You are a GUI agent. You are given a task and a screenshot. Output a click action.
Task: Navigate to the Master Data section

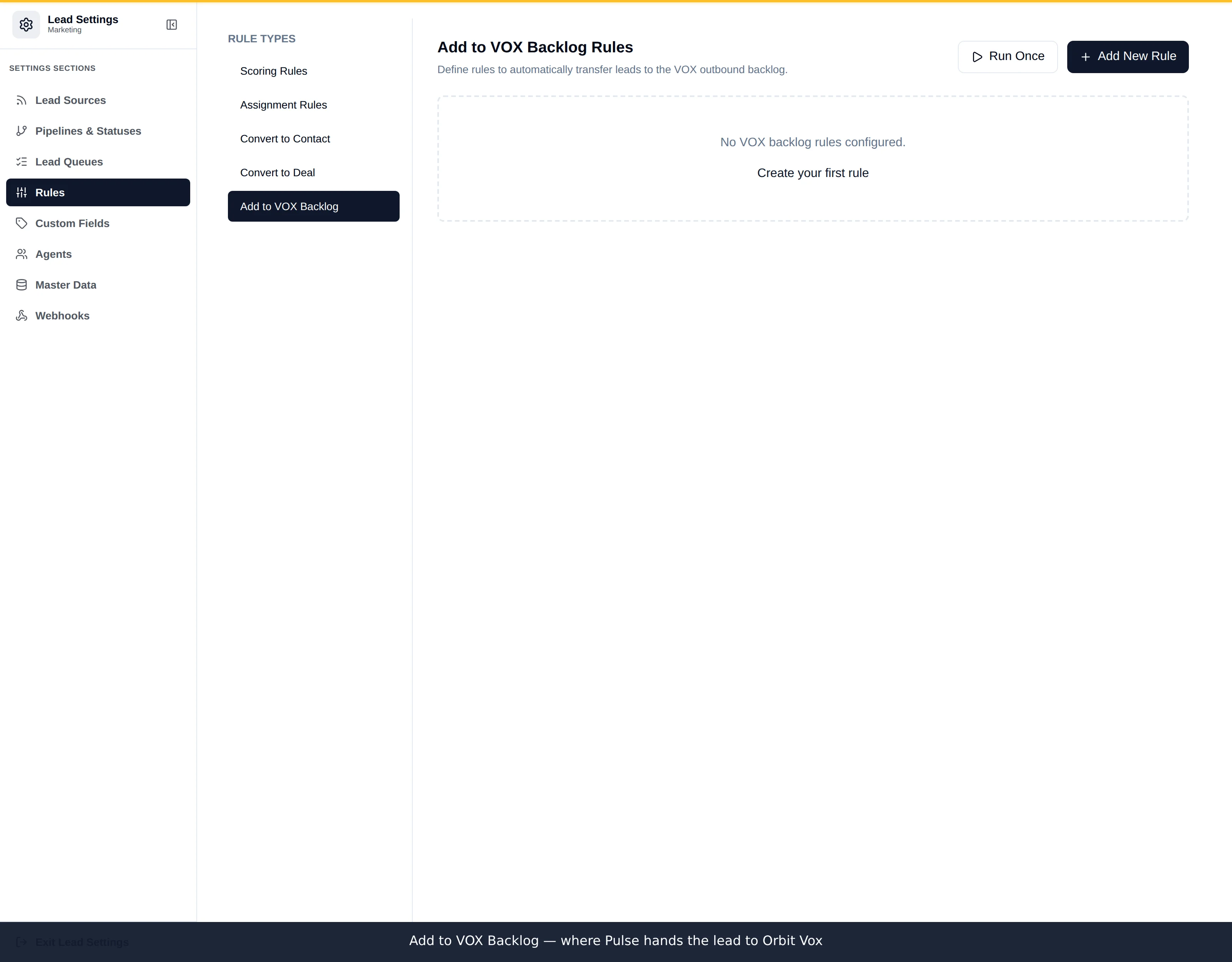click(98, 285)
